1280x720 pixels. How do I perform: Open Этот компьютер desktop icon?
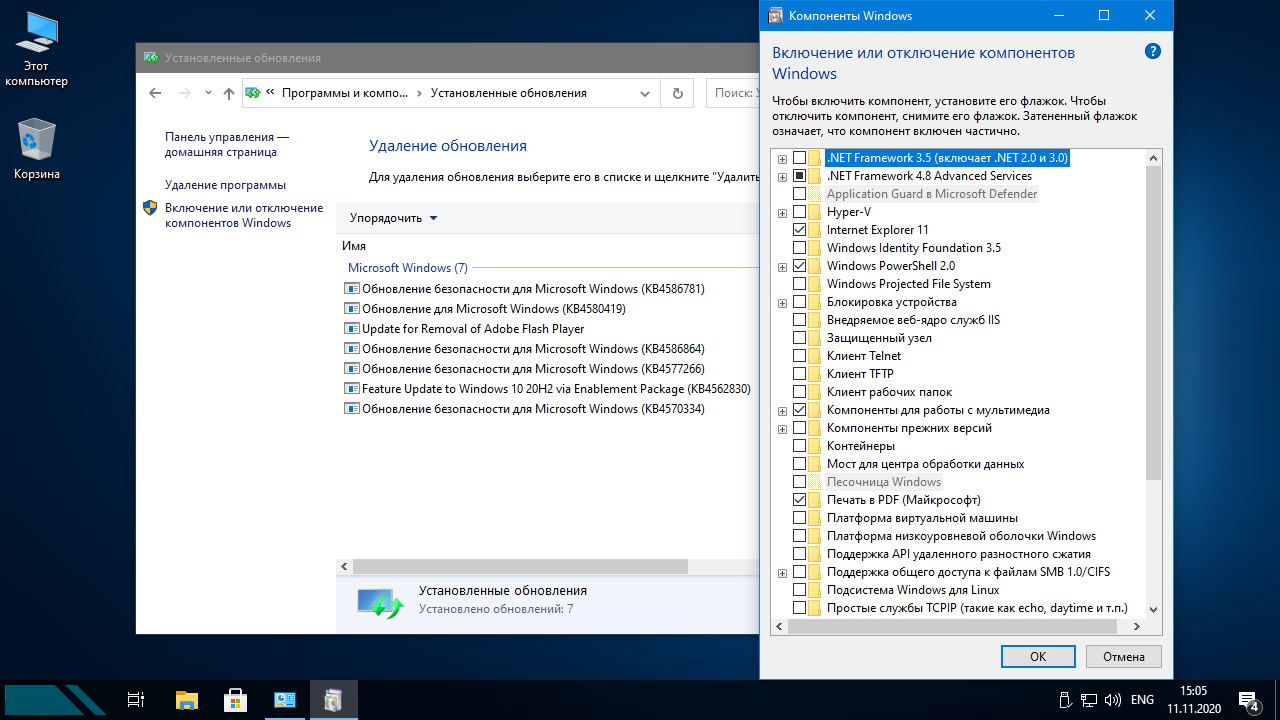coord(37,50)
